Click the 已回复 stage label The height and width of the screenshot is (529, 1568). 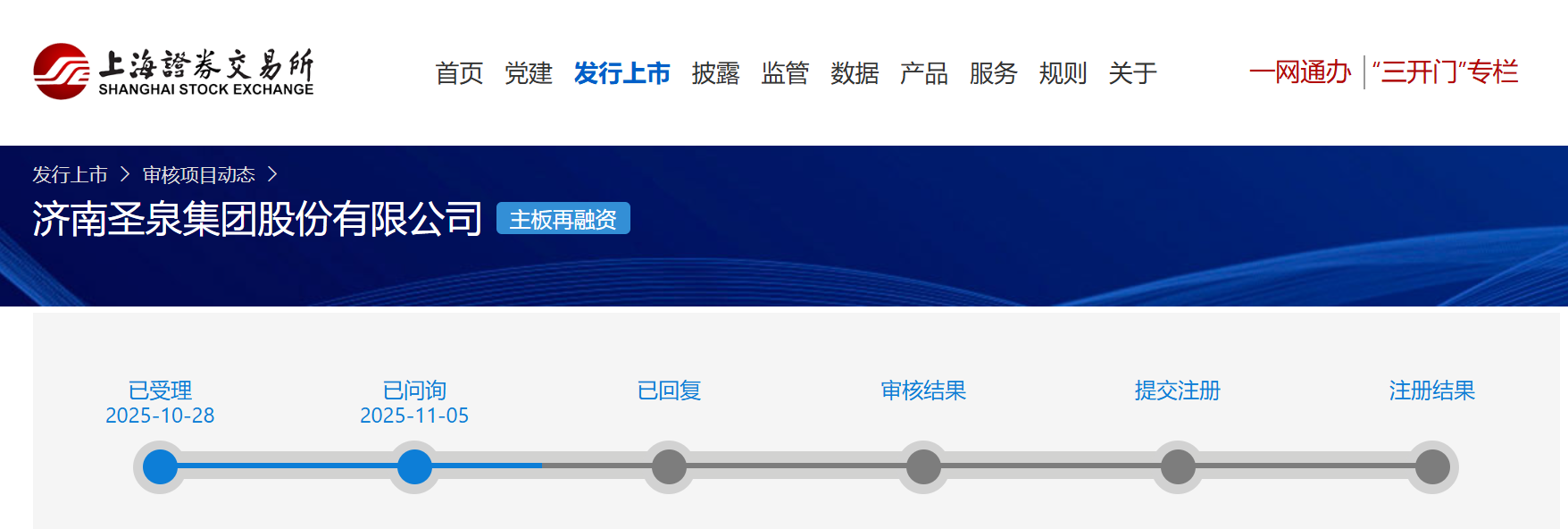point(669,390)
